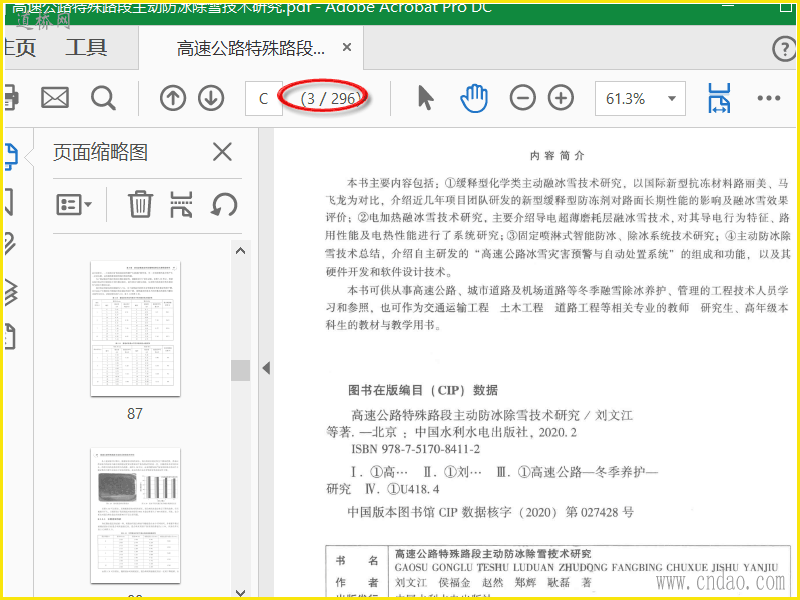Zoom in with the plus button
Viewport: 800px width, 600px height.
561,98
